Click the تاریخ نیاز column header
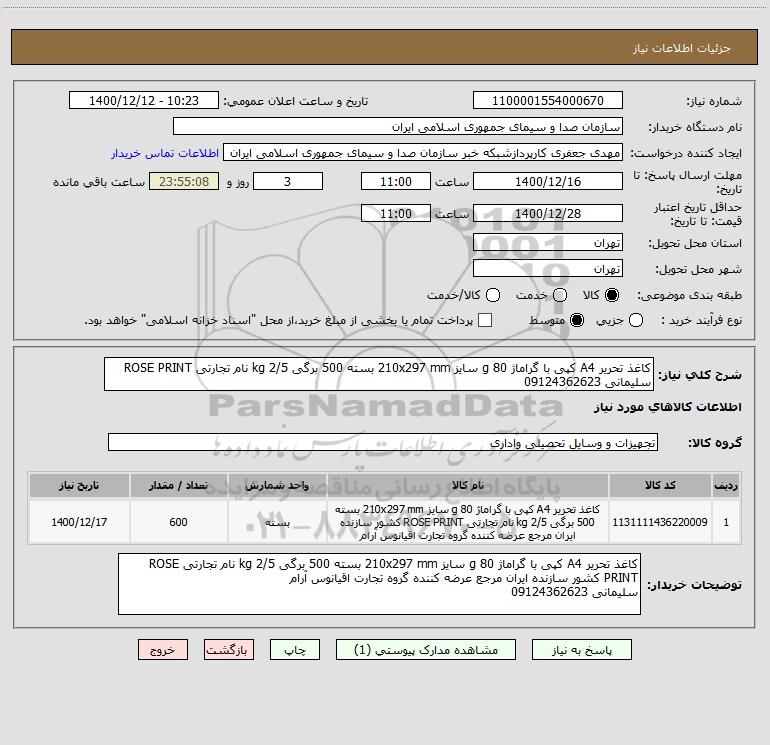 point(79,486)
